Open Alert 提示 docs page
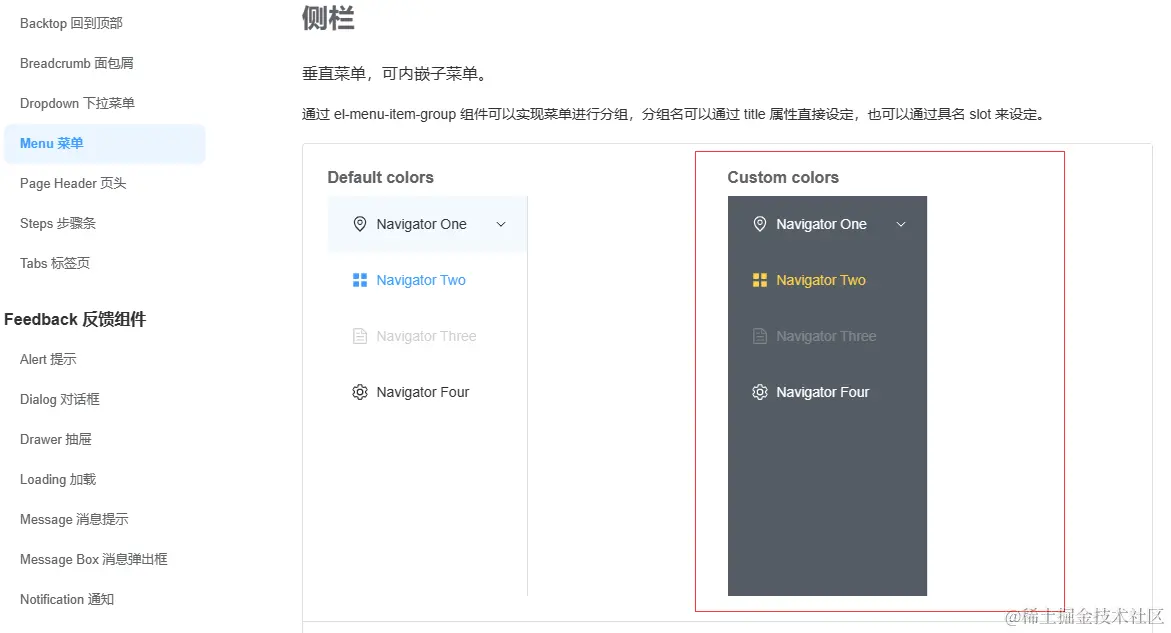 pyautogui.click(x=48, y=359)
